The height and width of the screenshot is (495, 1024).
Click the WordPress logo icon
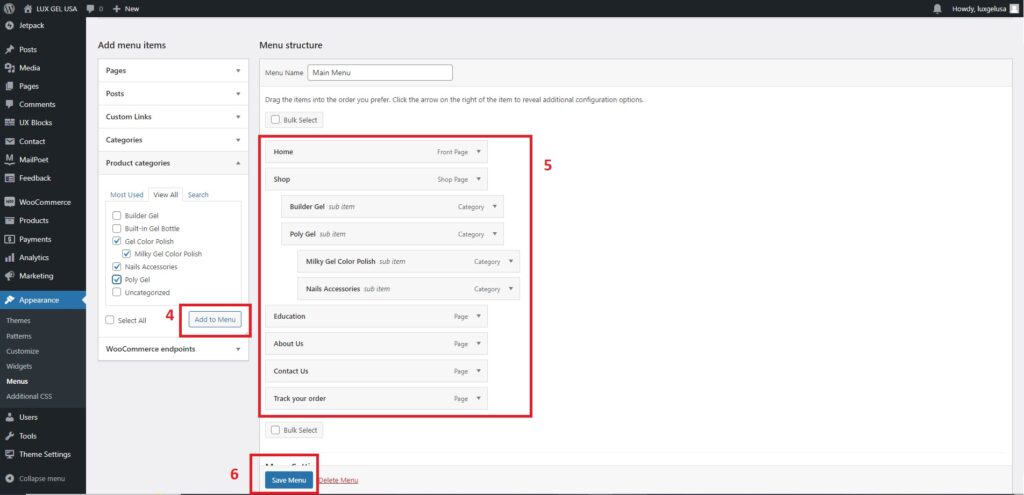tap(10, 8)
